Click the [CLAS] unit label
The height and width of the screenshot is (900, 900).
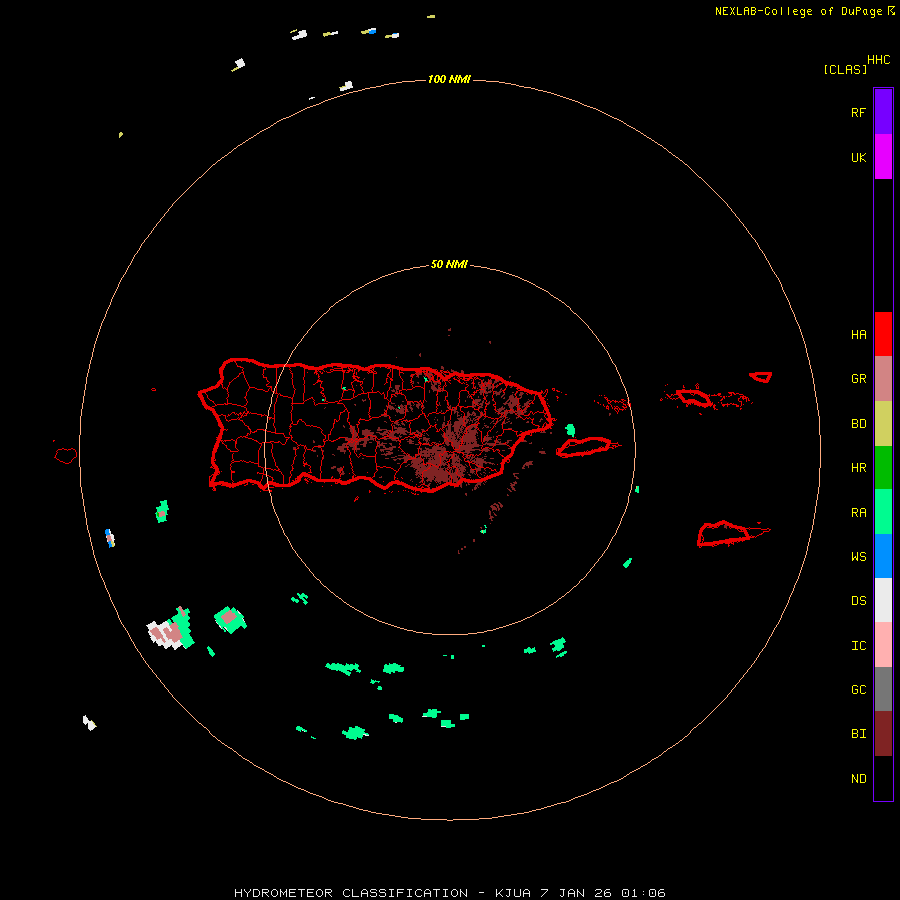tap(845, 69)
